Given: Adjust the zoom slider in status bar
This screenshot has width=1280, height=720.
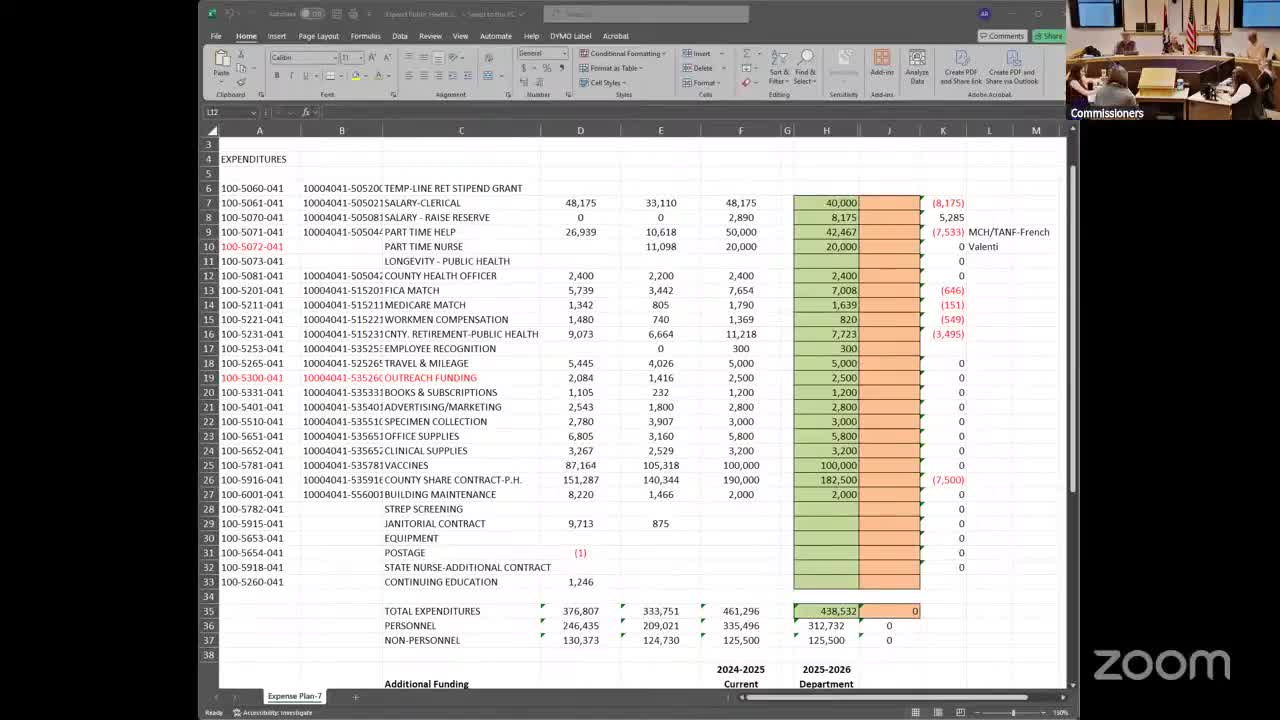Looking at the screenshot, I should click(x=1013, y=712).
